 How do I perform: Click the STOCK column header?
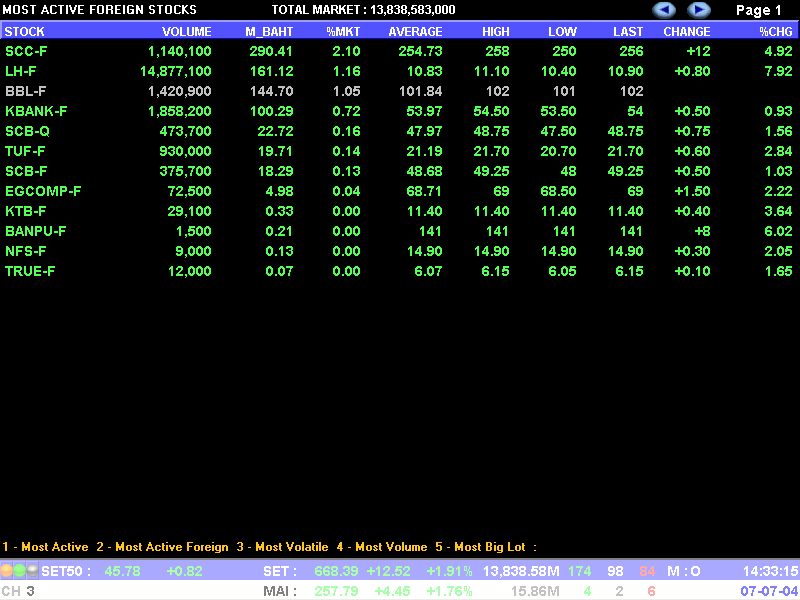[24, 32]
